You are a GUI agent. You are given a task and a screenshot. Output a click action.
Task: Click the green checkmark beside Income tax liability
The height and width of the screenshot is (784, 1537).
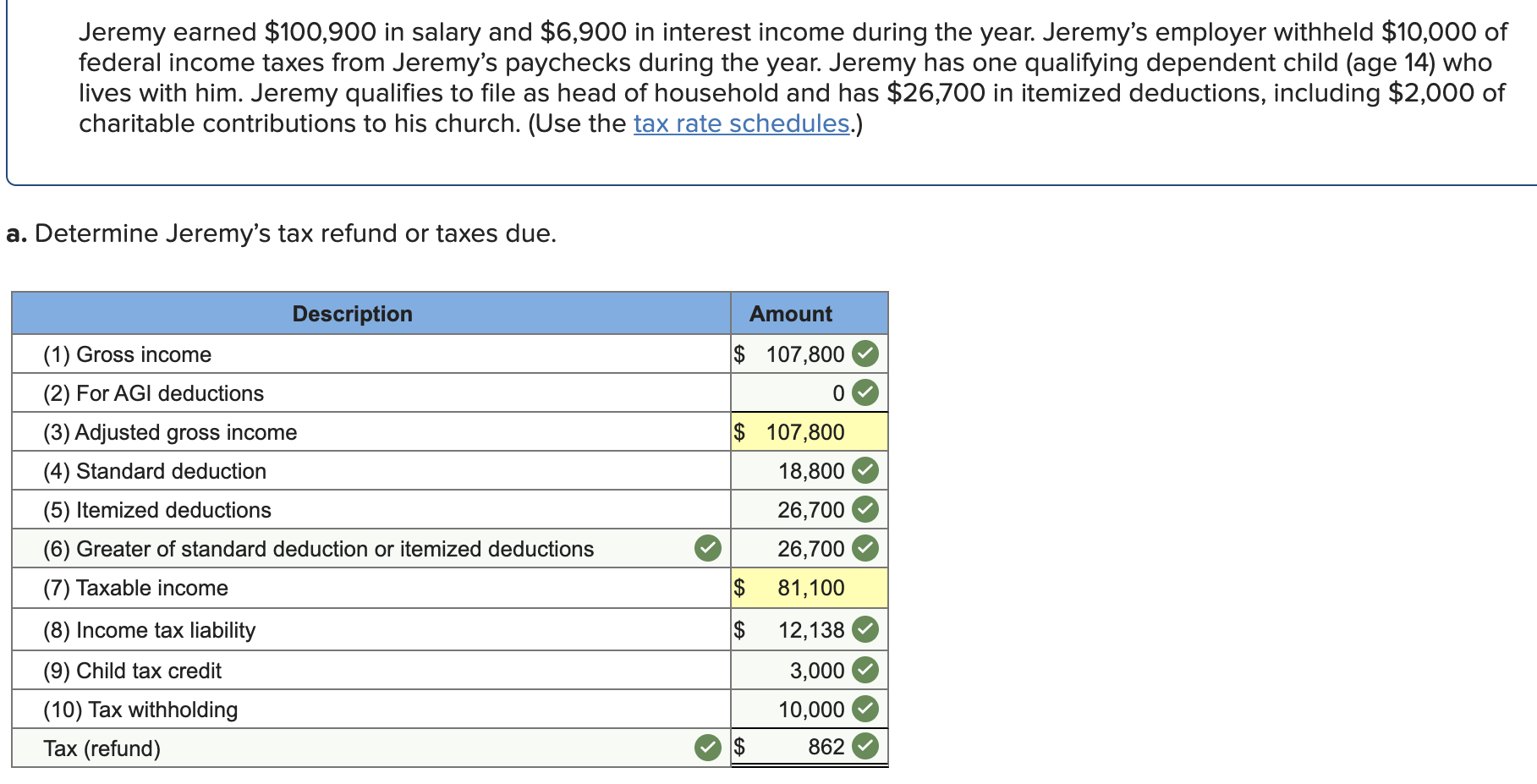pos(865,629)
